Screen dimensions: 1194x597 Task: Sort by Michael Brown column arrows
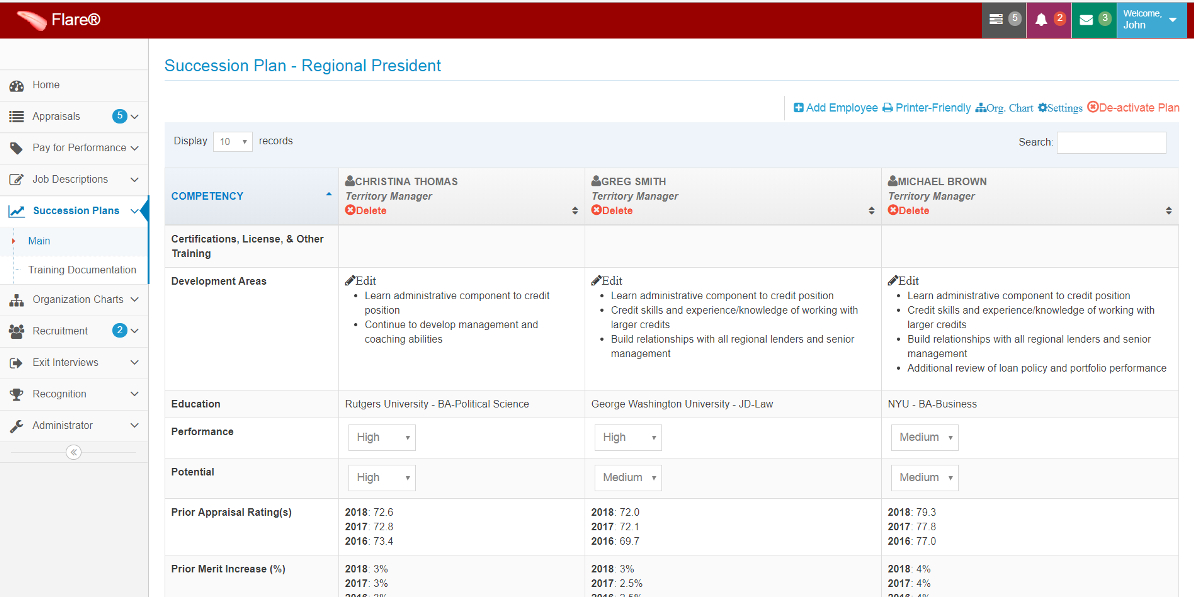click(1168, 211)
